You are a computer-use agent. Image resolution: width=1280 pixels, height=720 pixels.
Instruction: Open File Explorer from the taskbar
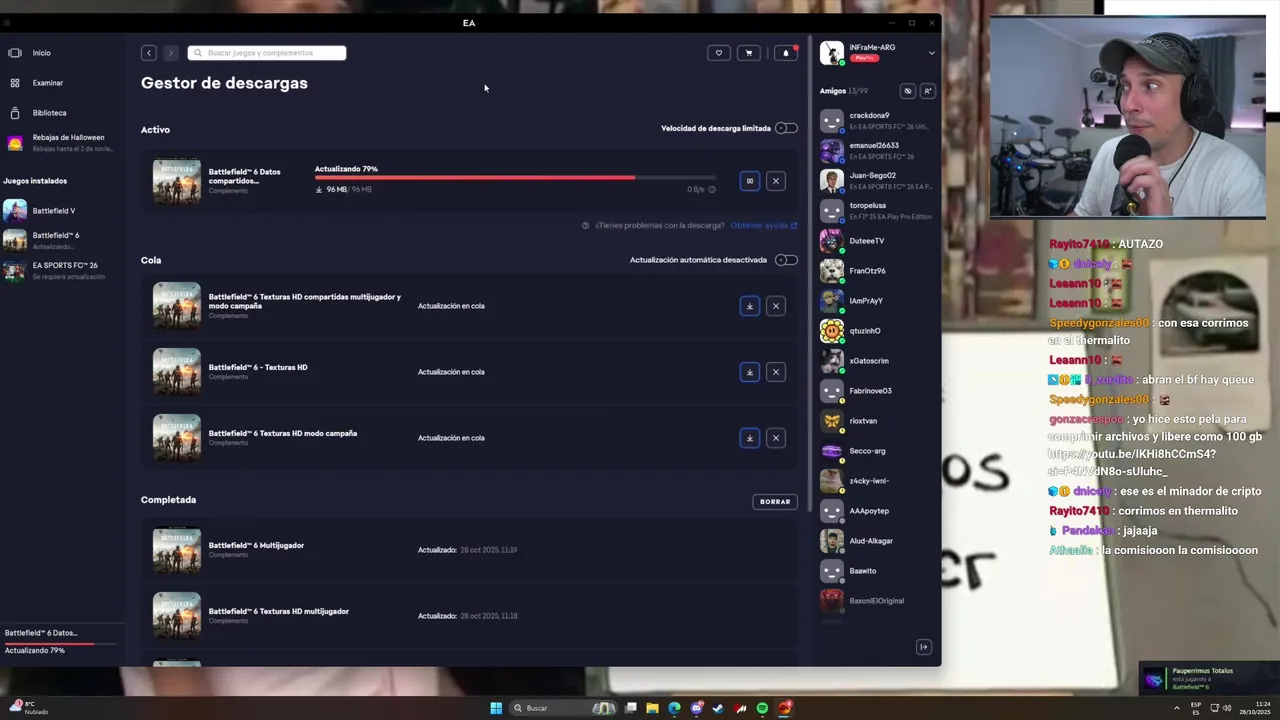(652, 708)
